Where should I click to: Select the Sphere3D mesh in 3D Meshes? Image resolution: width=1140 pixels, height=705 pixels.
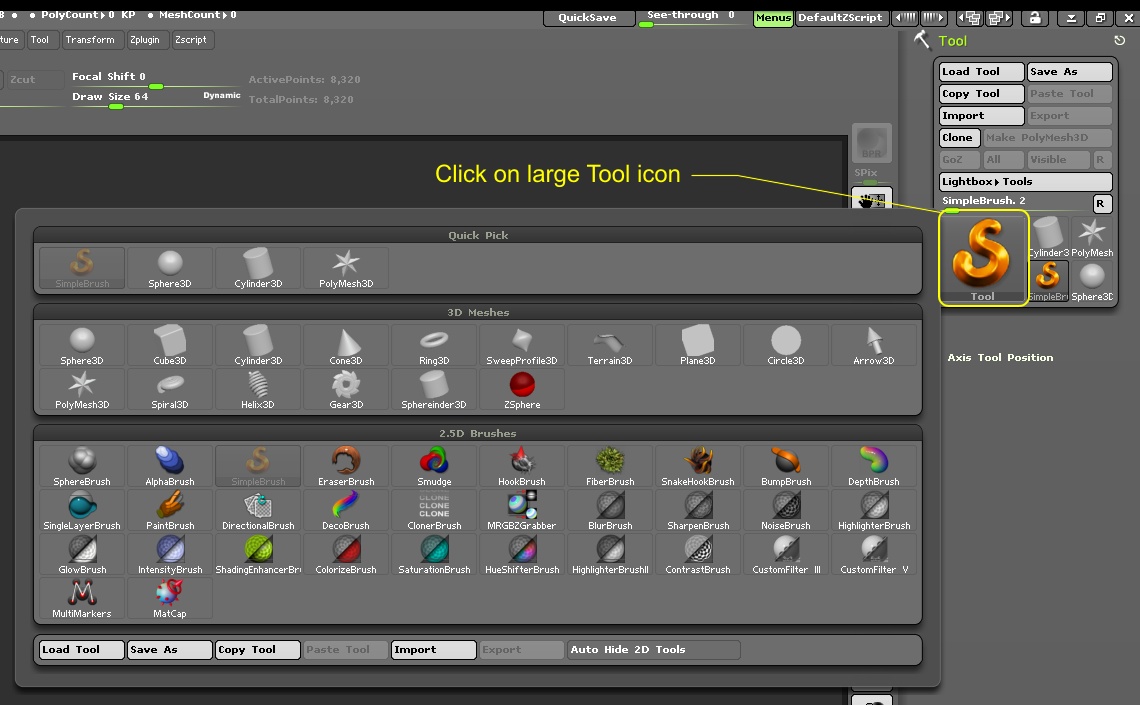click(x=82, y=345)
